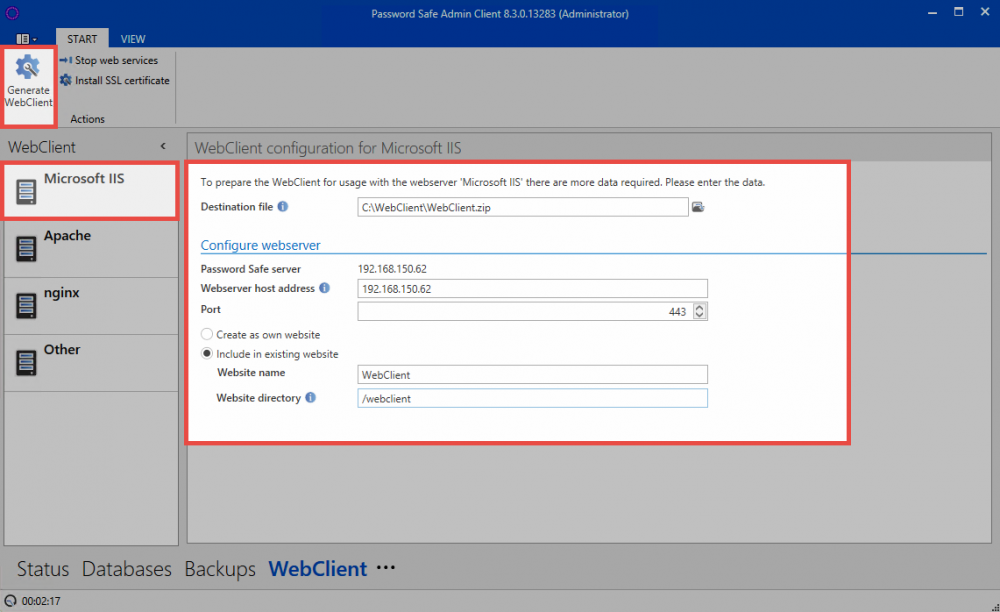Open the Databases section
This screenshot has height=612, width=1000.
[127, 569]
